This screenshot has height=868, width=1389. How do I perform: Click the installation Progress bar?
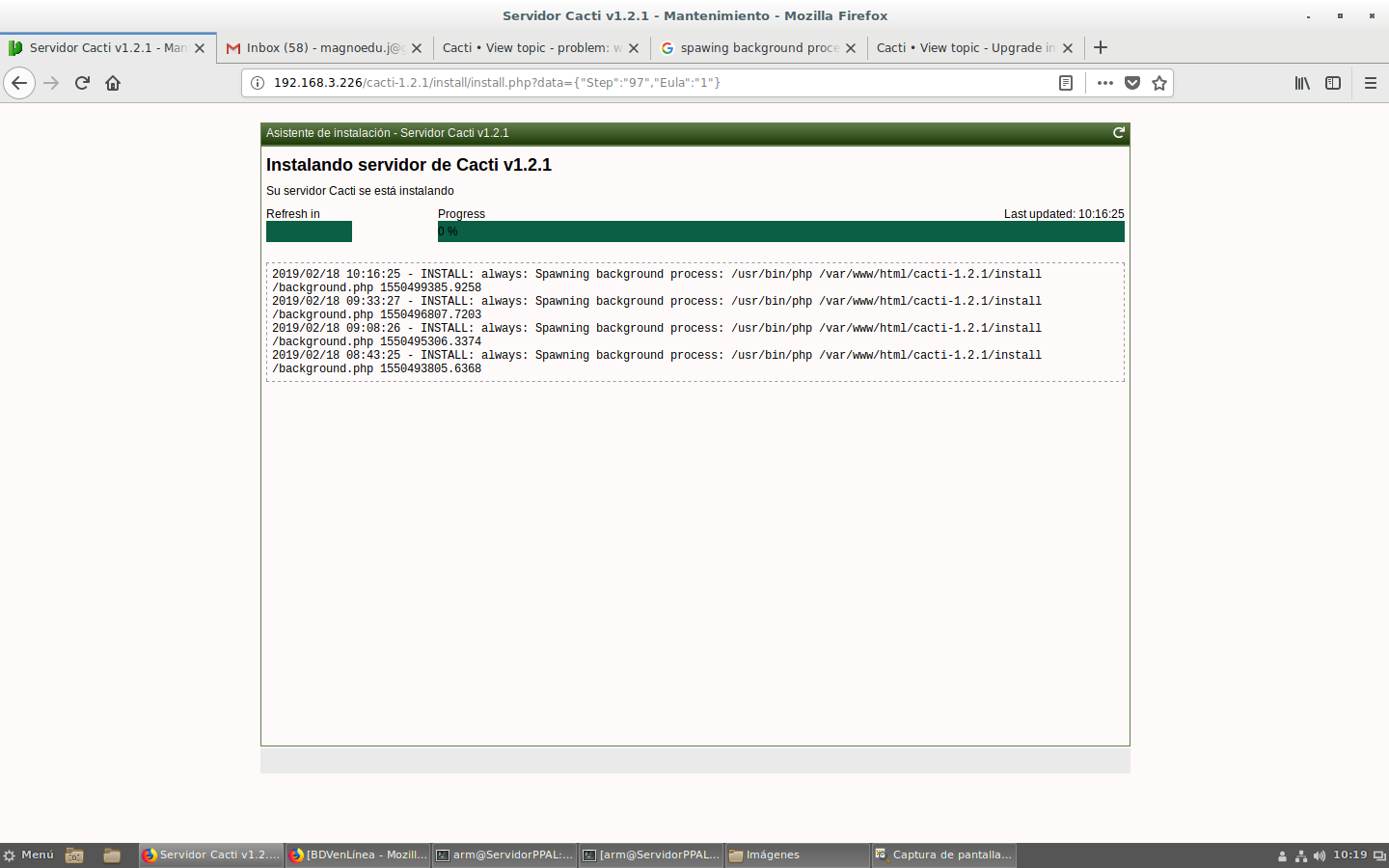click(x=780, y=231)
